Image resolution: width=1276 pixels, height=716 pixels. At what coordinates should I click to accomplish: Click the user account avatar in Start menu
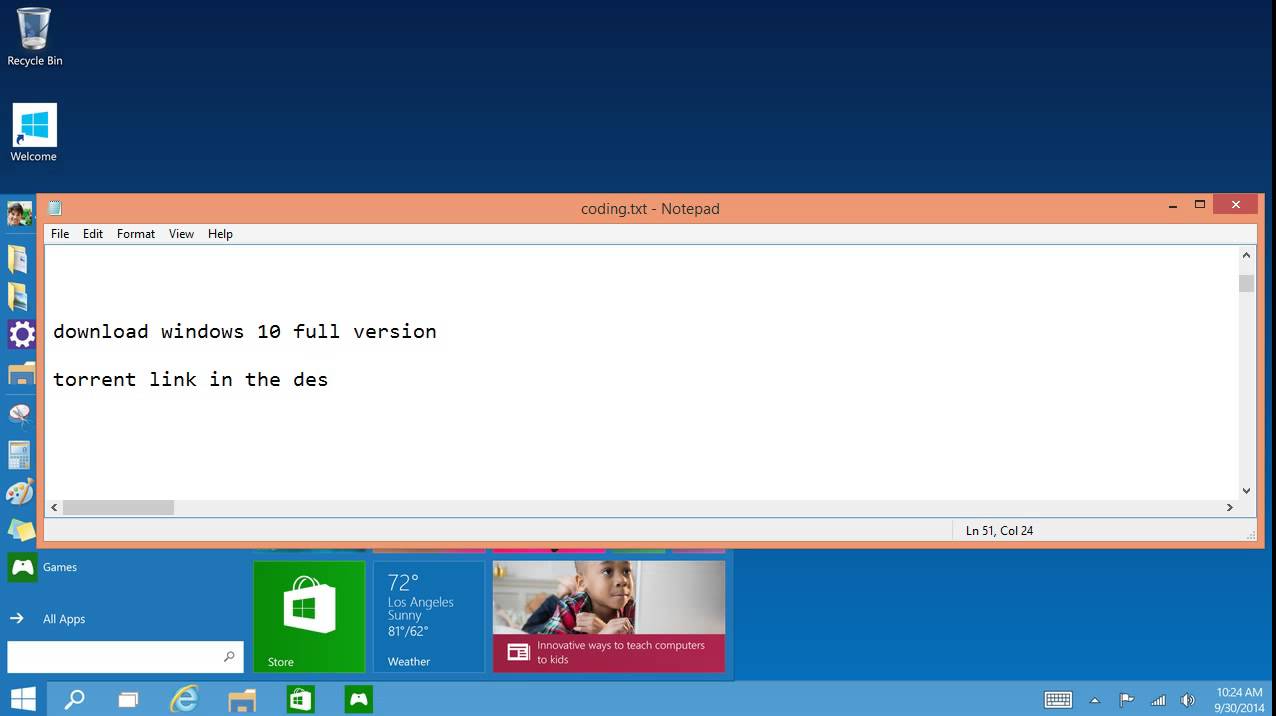pos(20,213)
